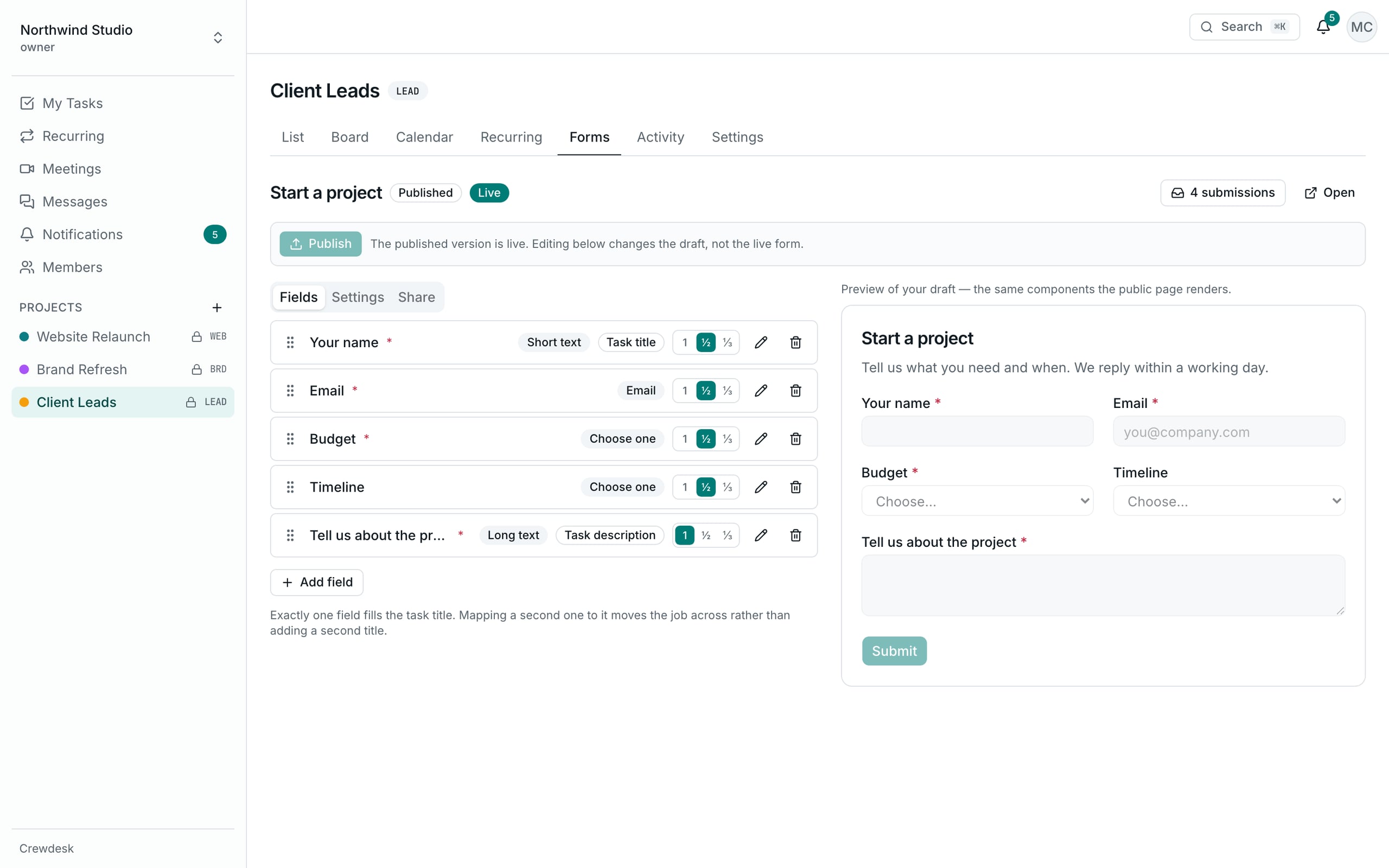This screenshot has width=1389, height=868.
Task: Set Email field to full width
Action: pos(685,391)
